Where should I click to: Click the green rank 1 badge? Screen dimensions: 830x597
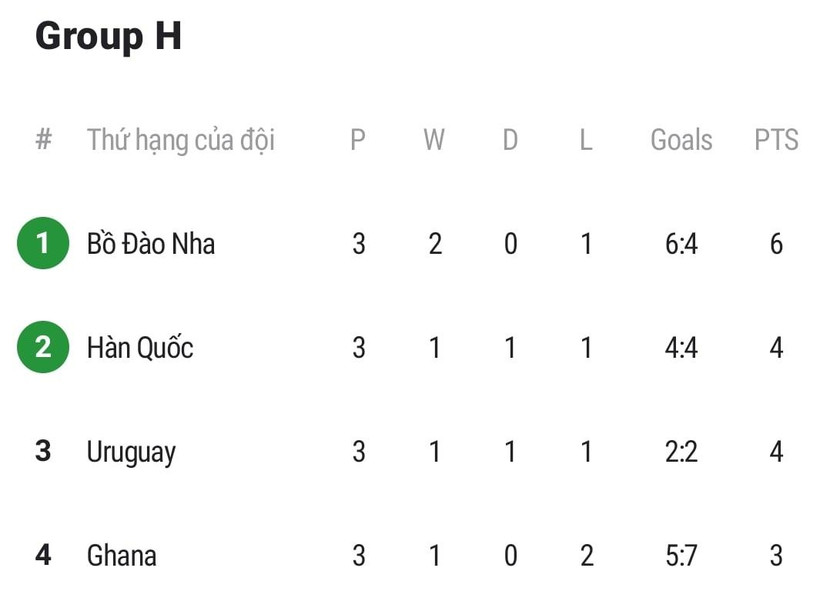(x=43, y=244)
